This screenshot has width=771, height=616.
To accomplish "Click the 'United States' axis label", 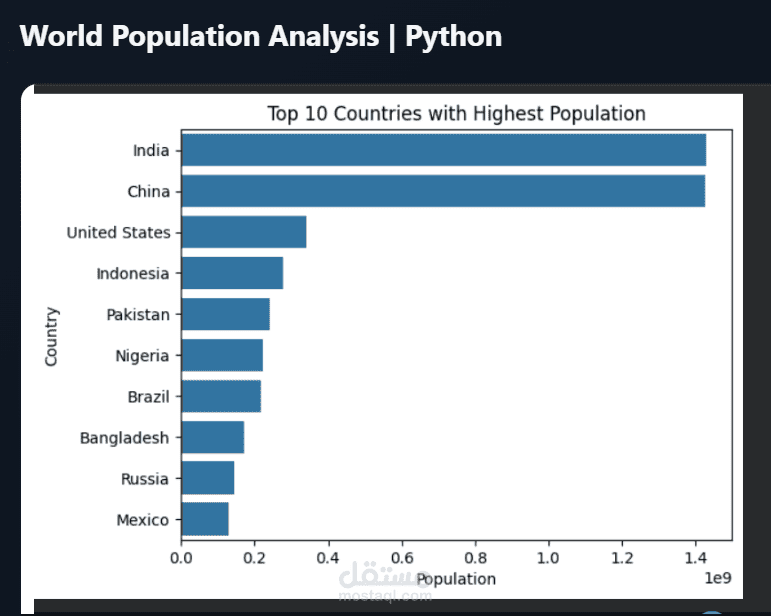I will 119,233.
